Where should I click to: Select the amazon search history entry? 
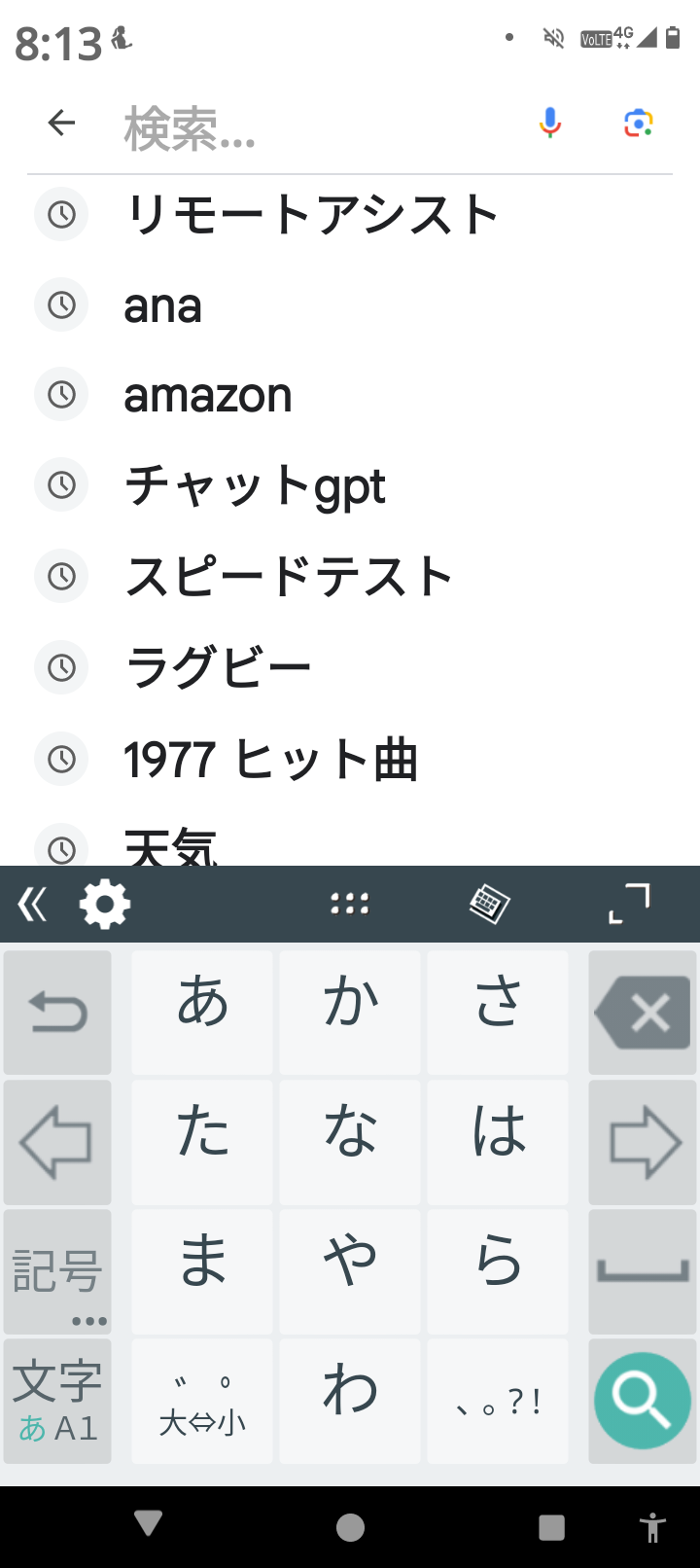click(208, 395)
